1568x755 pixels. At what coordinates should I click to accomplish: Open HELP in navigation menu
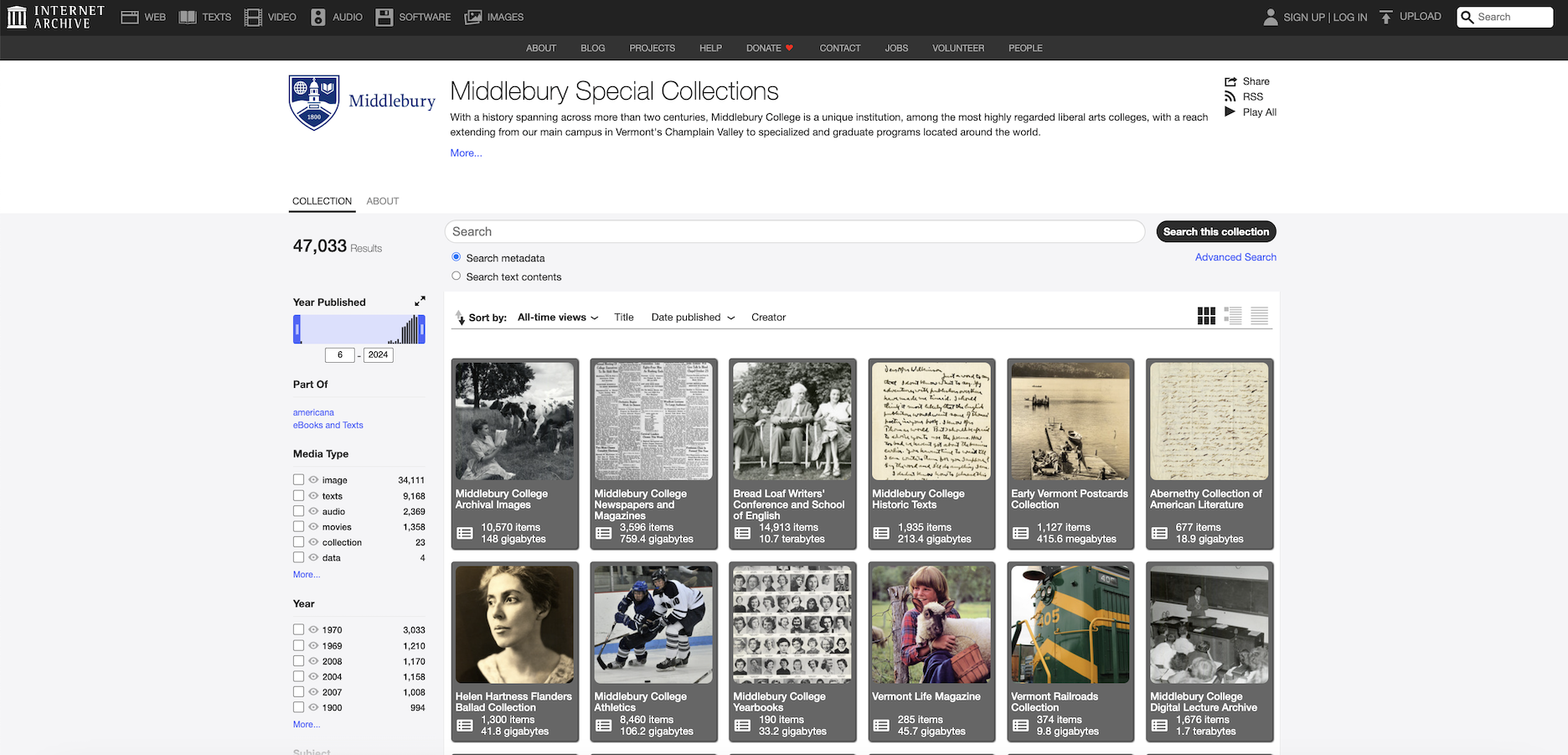tap(710, 48)
